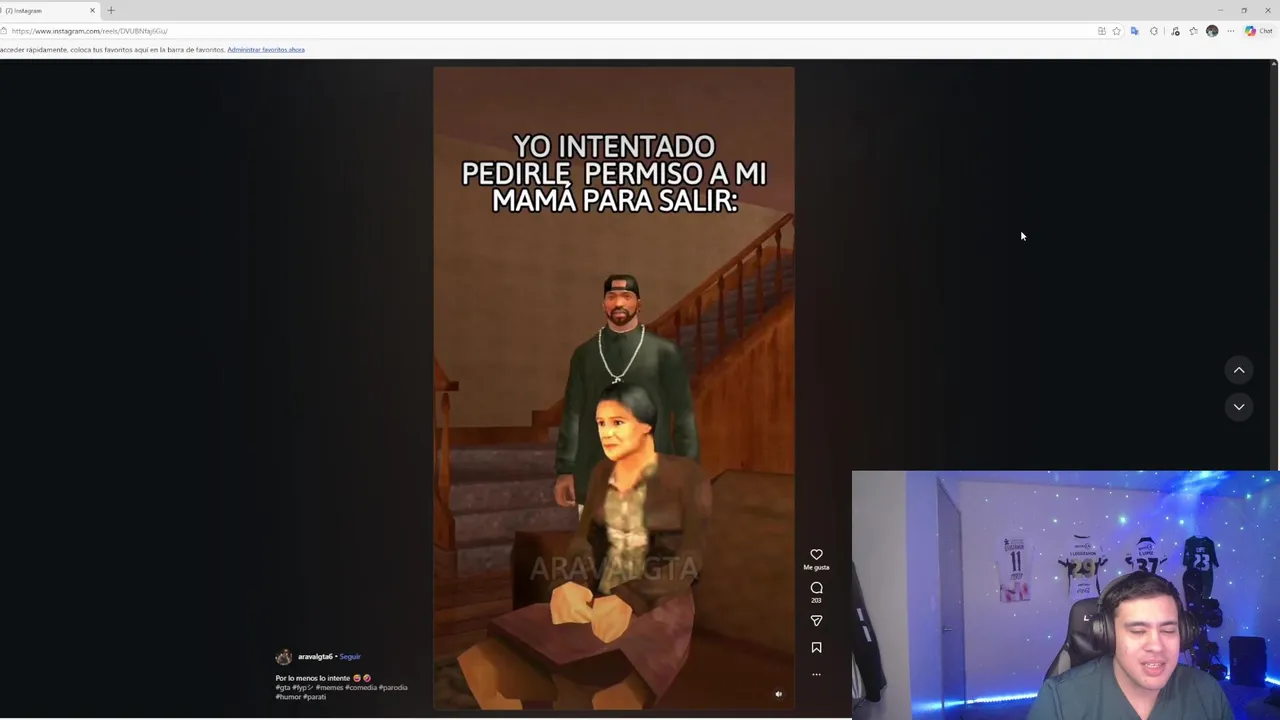Open the #humor hashtag
Viewport: 1280px width, 720px height.
288,697
